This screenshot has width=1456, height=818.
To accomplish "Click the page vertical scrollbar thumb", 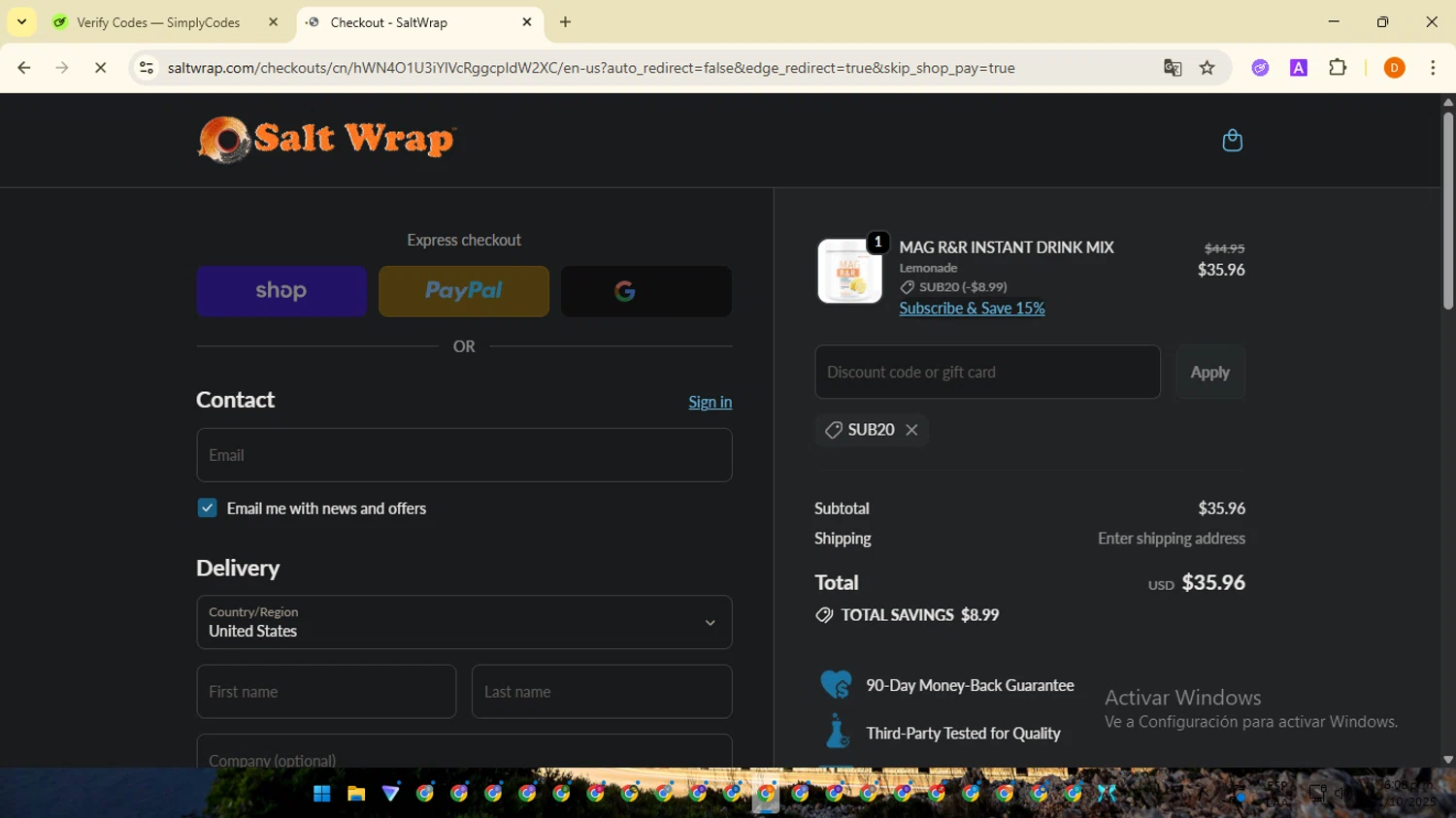I will [x=1447, y=211].
